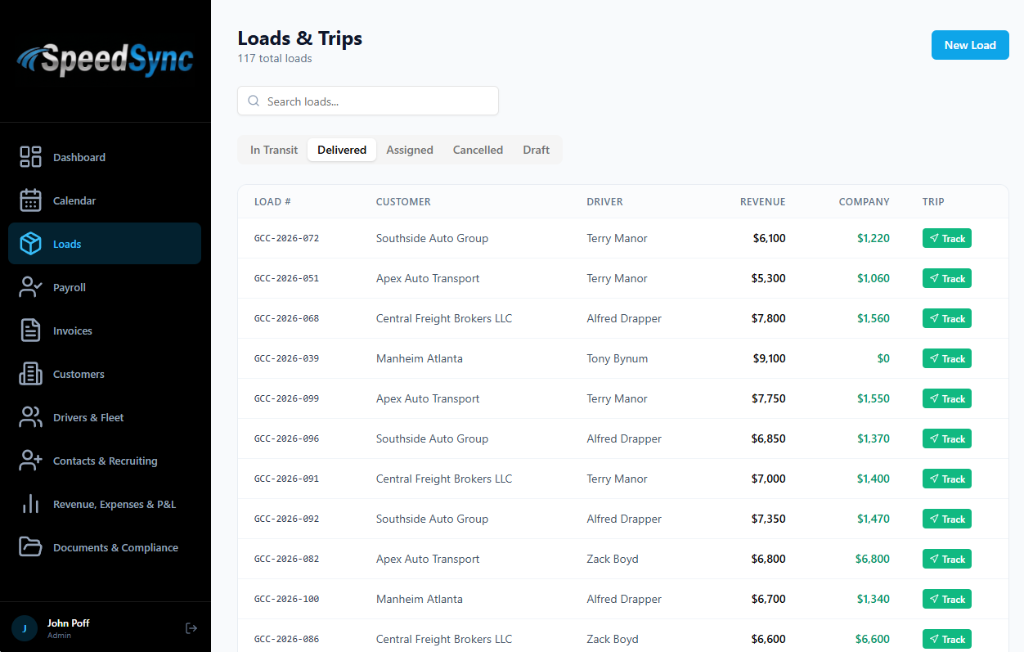1024x652 pixels.
Task: Click customer Southside Auto Group in row GCC-2026-096
Action: point(432,439)
